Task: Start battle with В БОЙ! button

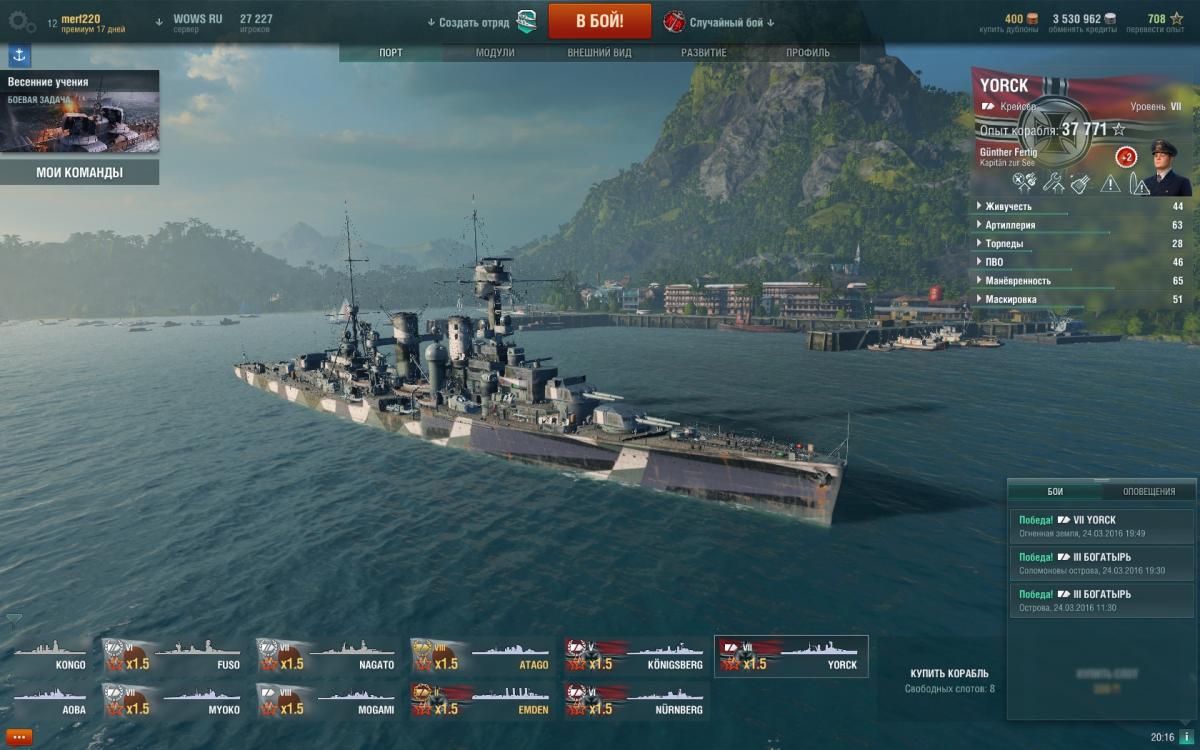Action: tap(600, 21)
